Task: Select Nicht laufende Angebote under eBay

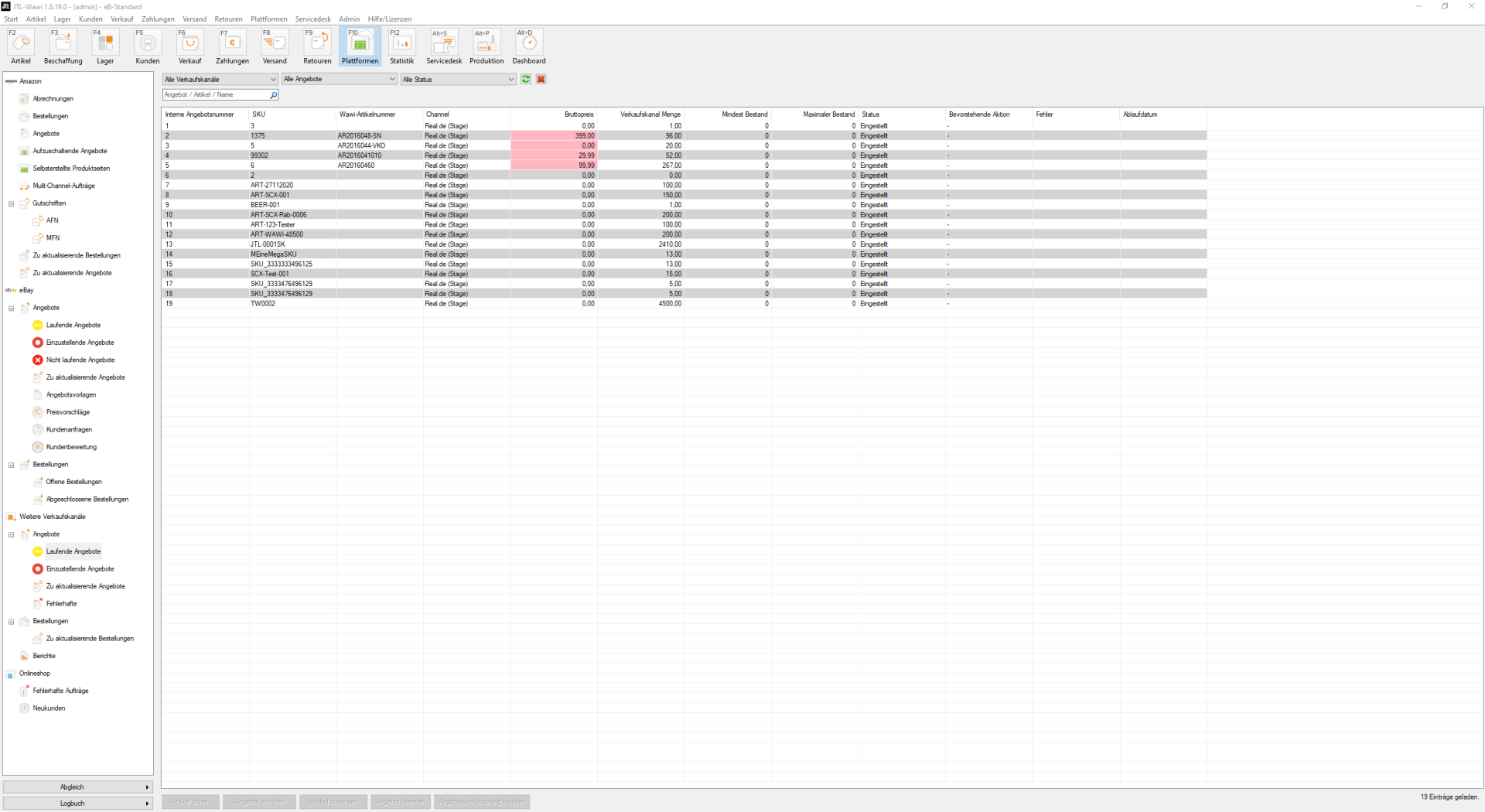Action: point(80,360)
